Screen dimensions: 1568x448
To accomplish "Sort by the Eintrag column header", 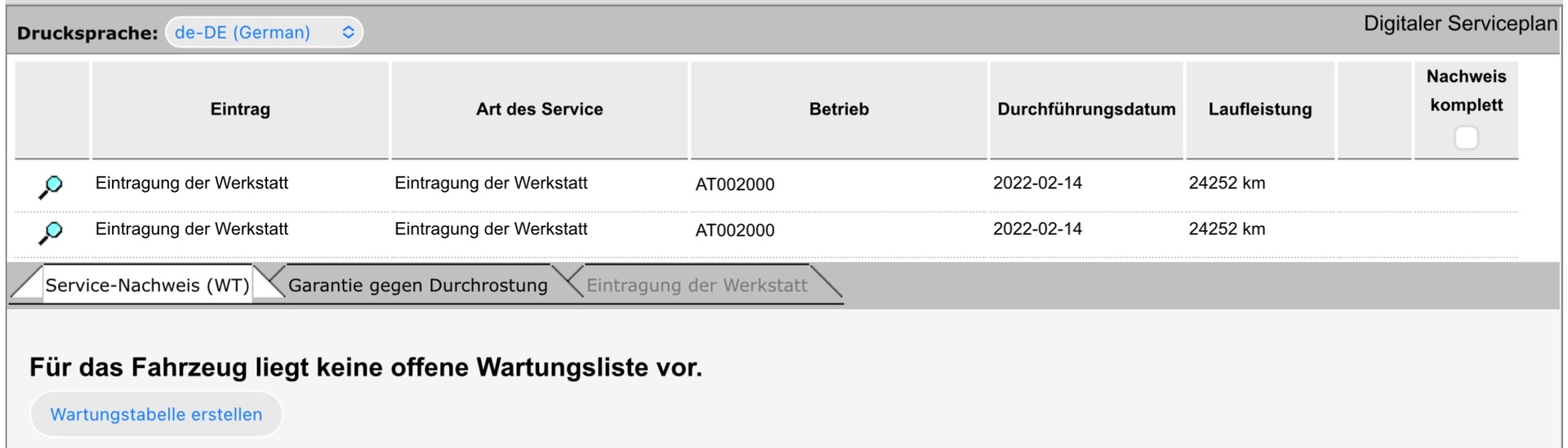I will (x=240, y=109).
